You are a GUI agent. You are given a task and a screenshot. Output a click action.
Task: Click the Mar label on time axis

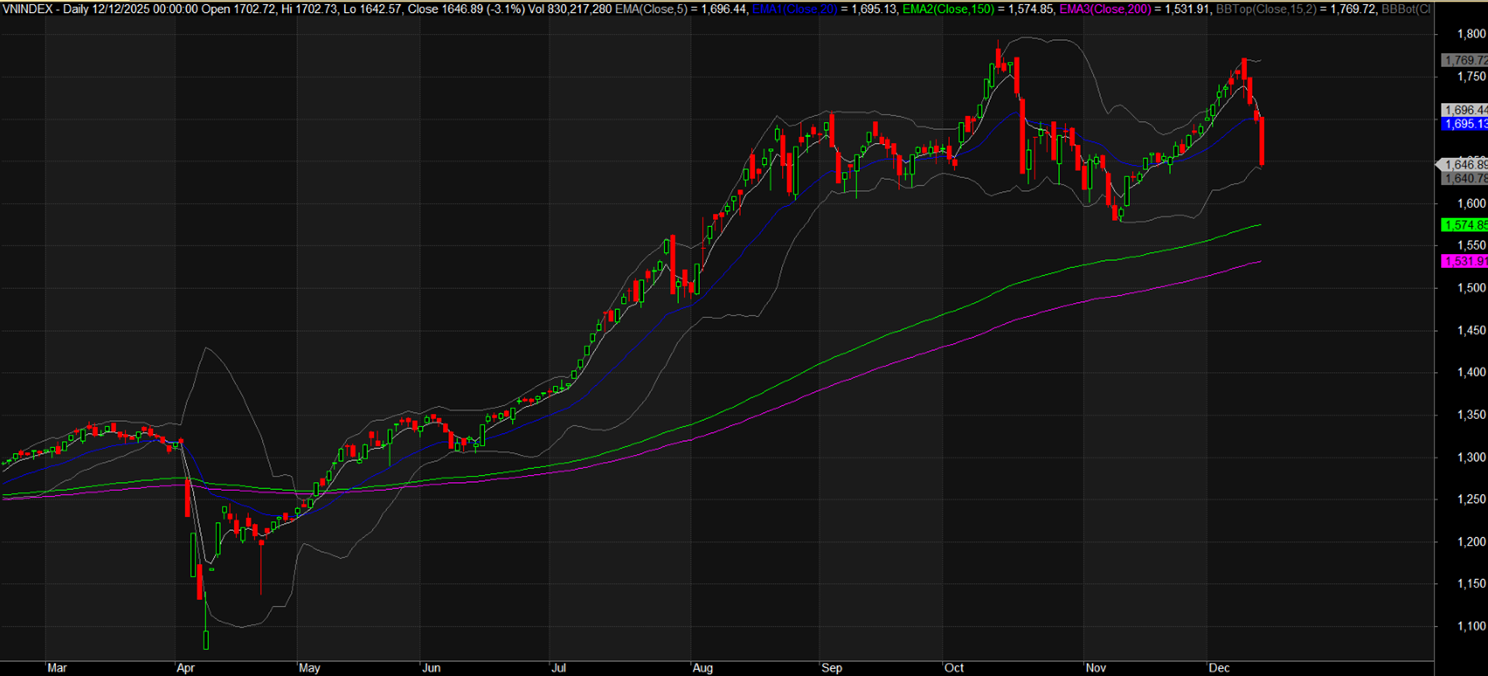coord(59,666)
